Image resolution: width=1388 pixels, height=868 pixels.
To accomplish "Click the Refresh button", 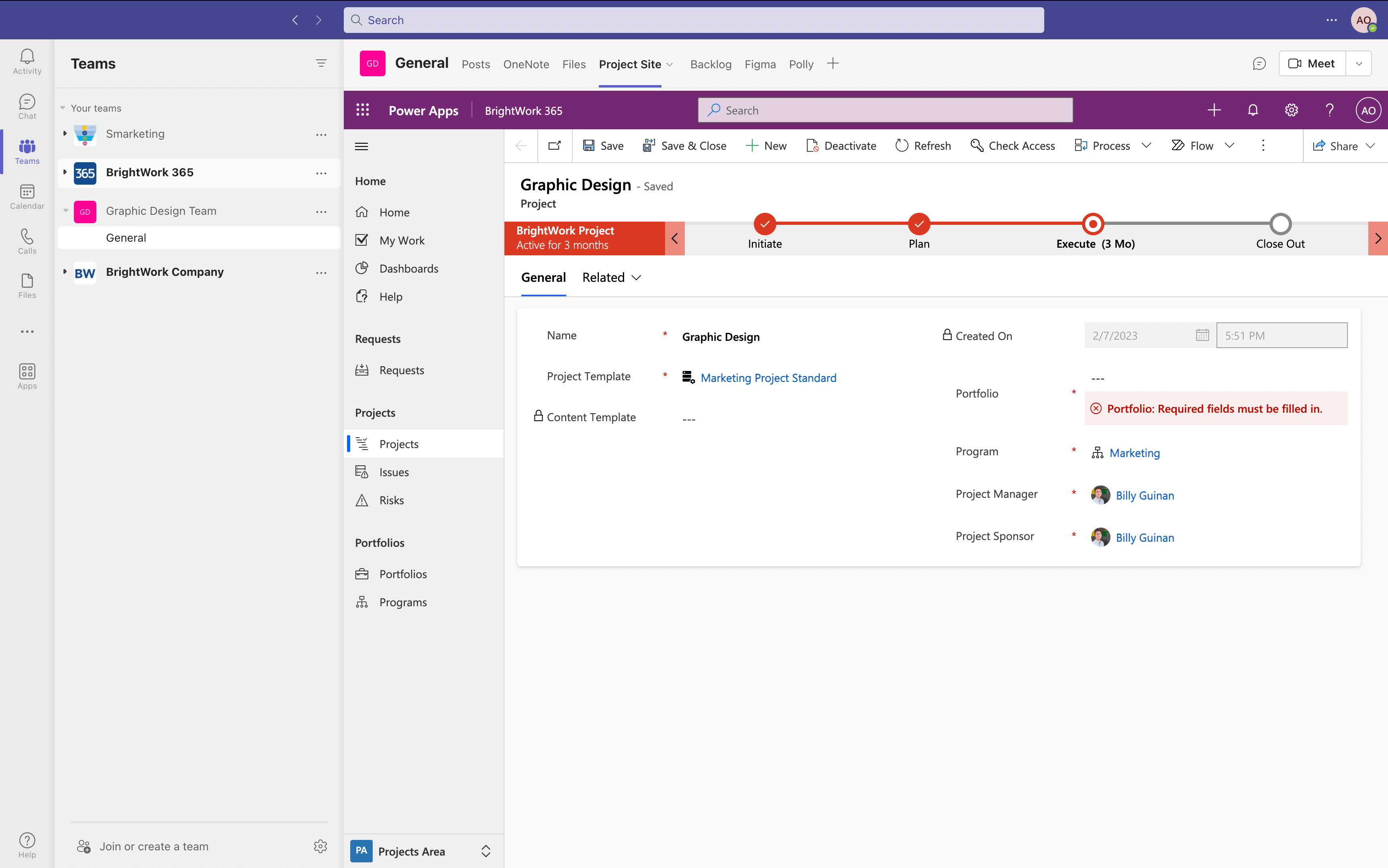I will [923, 146].
